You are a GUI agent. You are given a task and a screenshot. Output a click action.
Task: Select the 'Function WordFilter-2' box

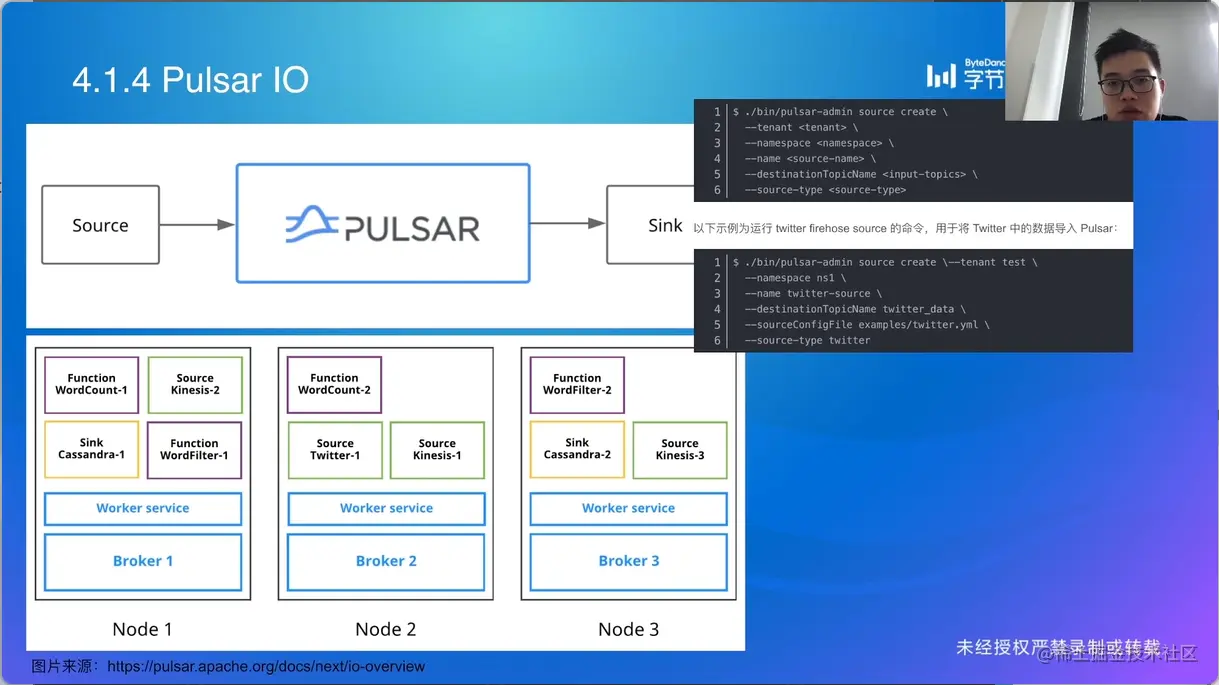point(577,385)
